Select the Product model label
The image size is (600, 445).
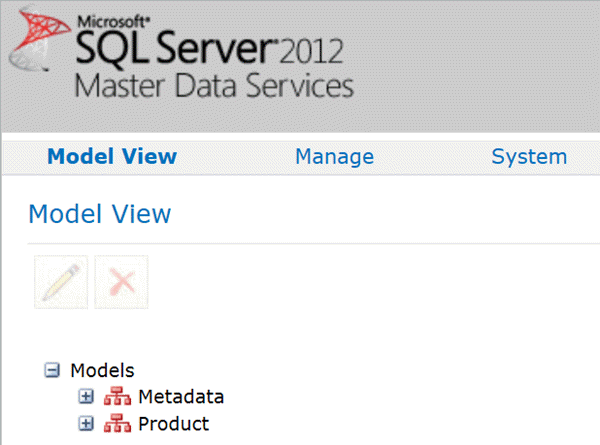tap(174, 424)
